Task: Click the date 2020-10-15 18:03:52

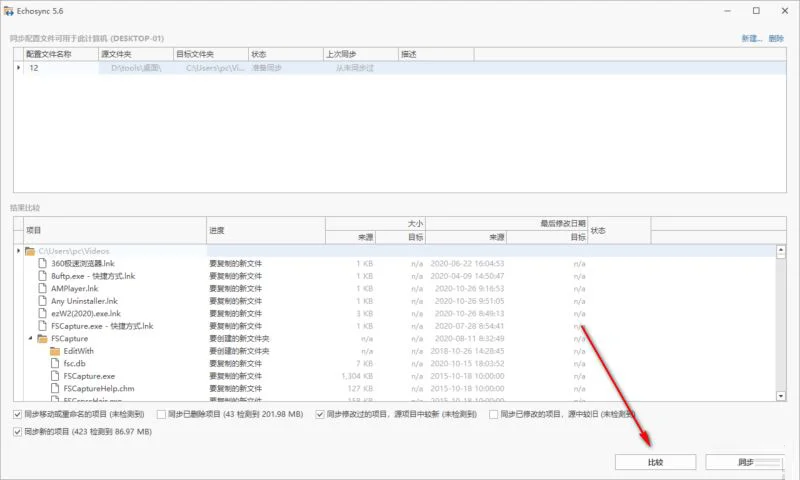Action: click(467, 363)
